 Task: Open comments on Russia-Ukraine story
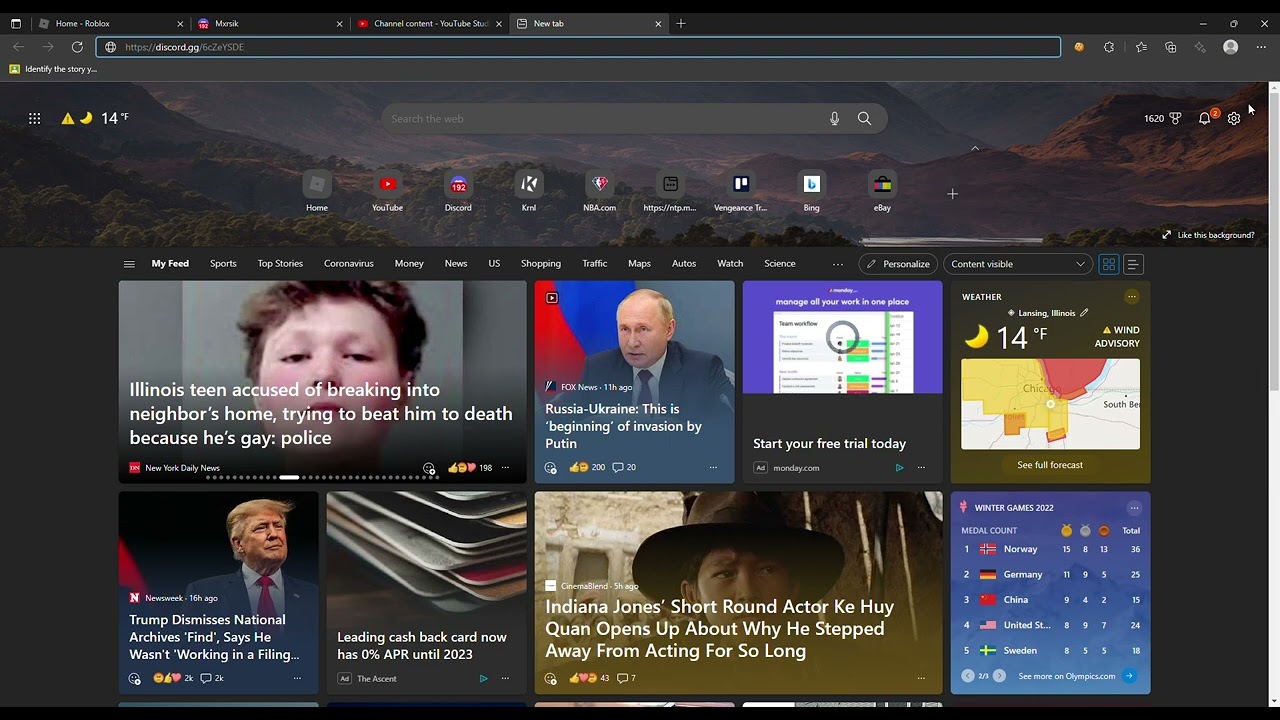[624, 467]
